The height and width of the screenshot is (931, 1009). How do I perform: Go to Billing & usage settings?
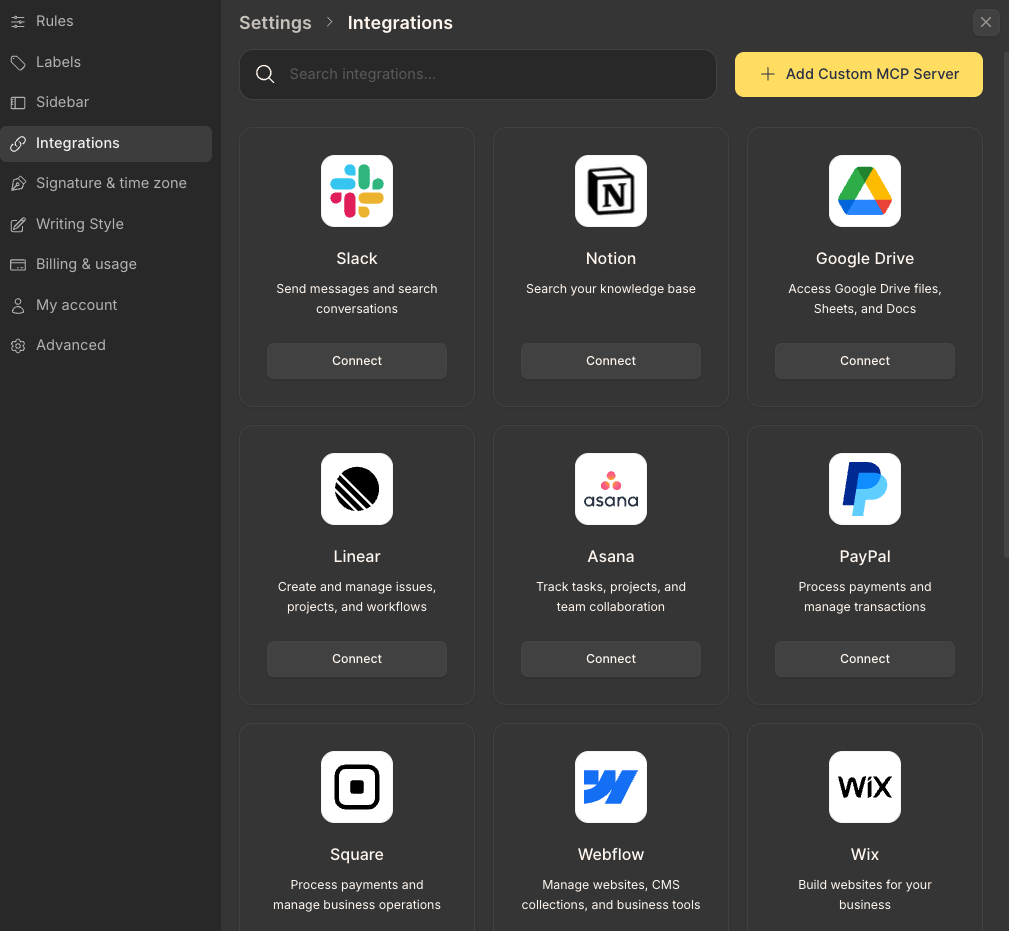[86, 264]
